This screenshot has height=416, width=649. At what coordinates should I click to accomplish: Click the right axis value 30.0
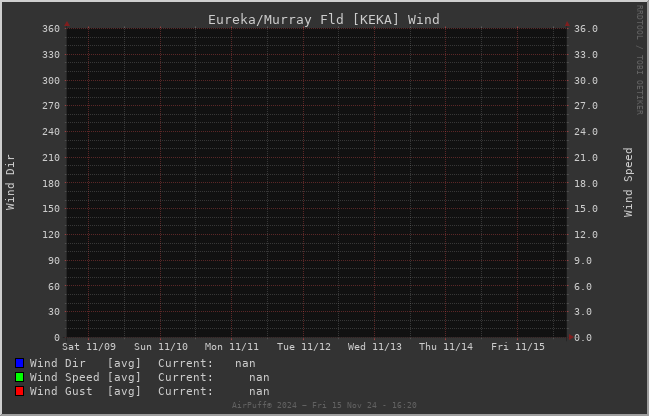click(586, 81)
